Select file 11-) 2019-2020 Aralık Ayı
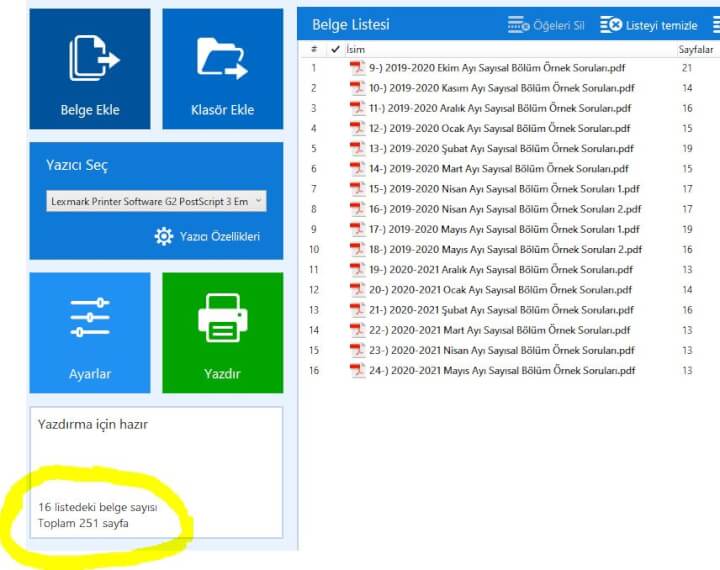The width and height of the screenshot is (720, 570). pos(500,108)
